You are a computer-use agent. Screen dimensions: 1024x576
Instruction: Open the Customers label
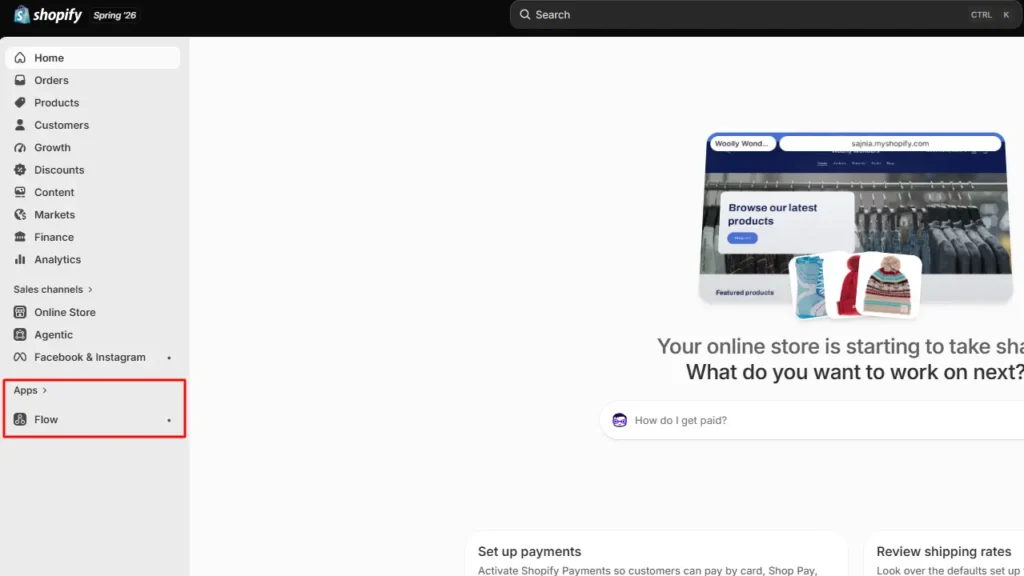pyautogui.click(x=61, y=125)
